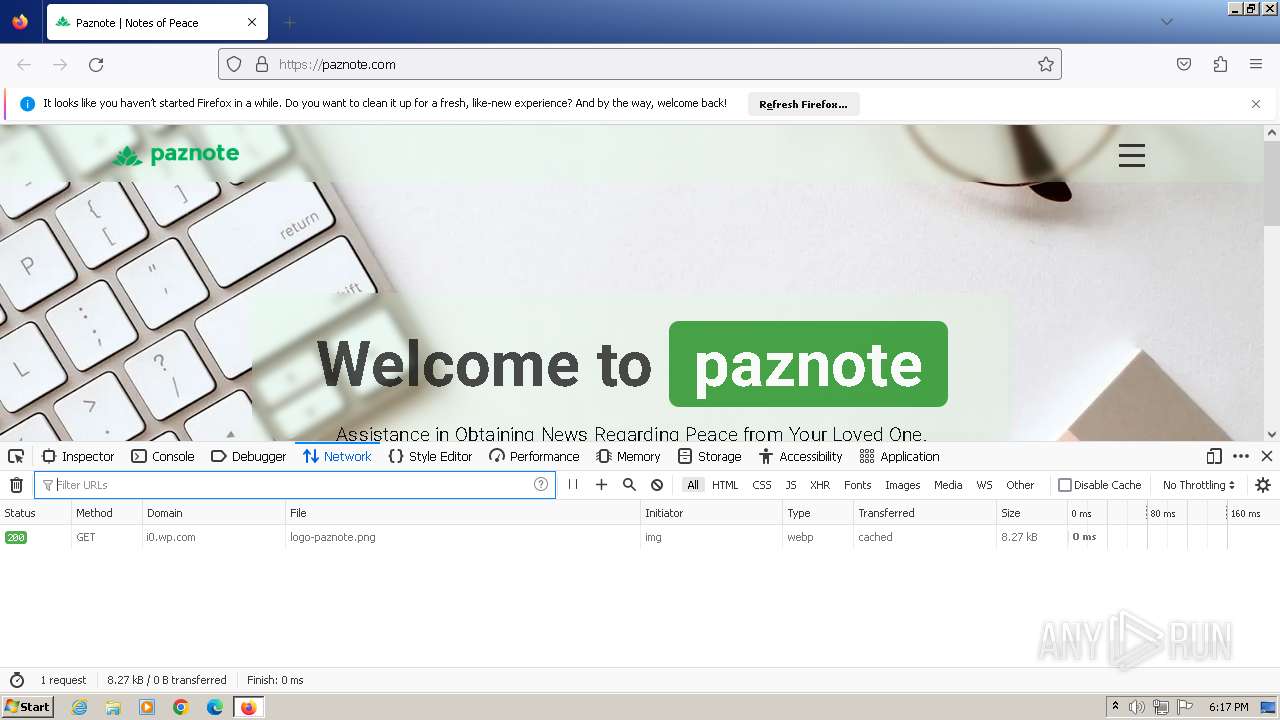Click the Windows Start button
Viewport: 1280px width, 720px height.
click(28, 707)
